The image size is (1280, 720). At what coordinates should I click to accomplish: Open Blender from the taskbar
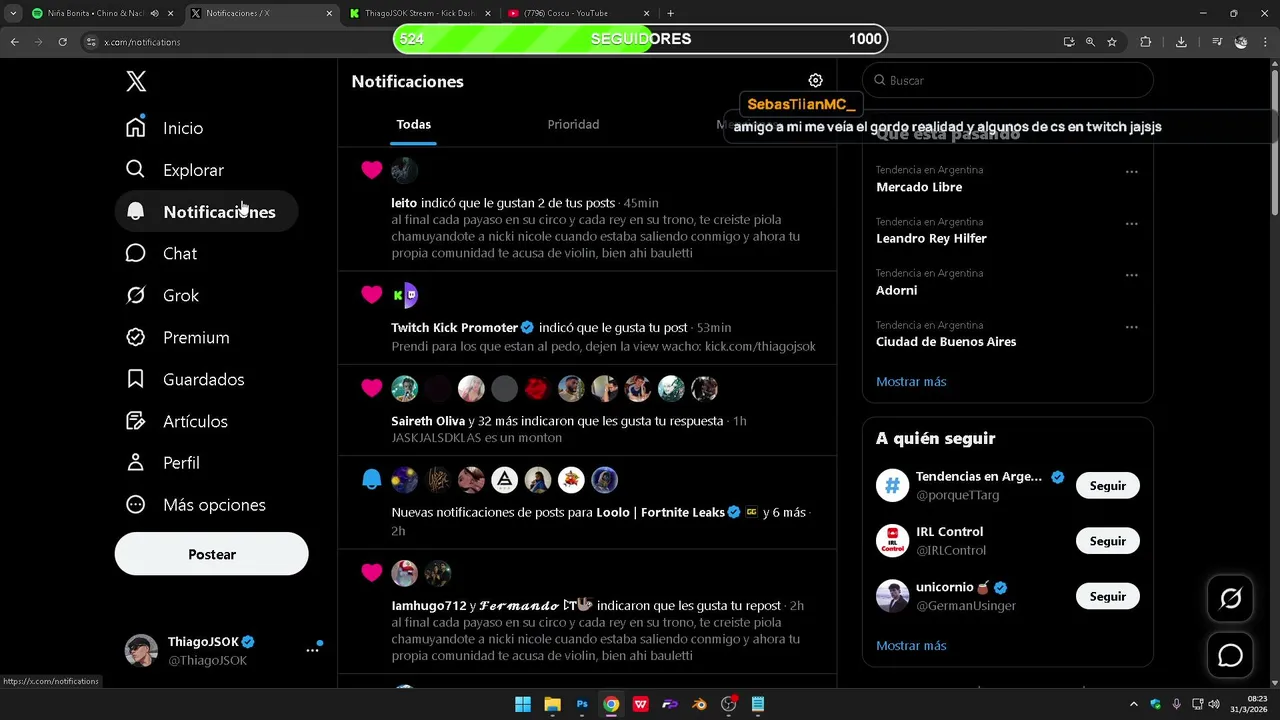[x=699, y=704]
